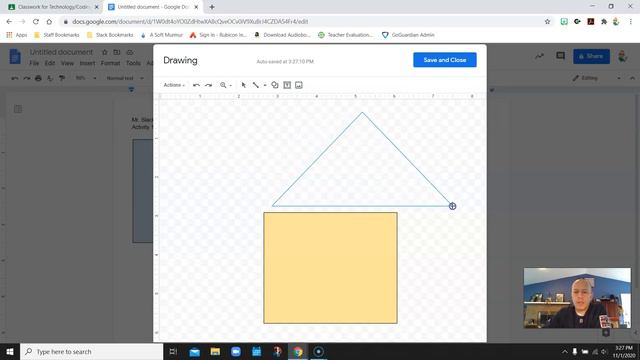Image resolution: width=640 pixels, height=360 pixels.
Task: Go to the browser home page
Action: (x=49, y=22)
